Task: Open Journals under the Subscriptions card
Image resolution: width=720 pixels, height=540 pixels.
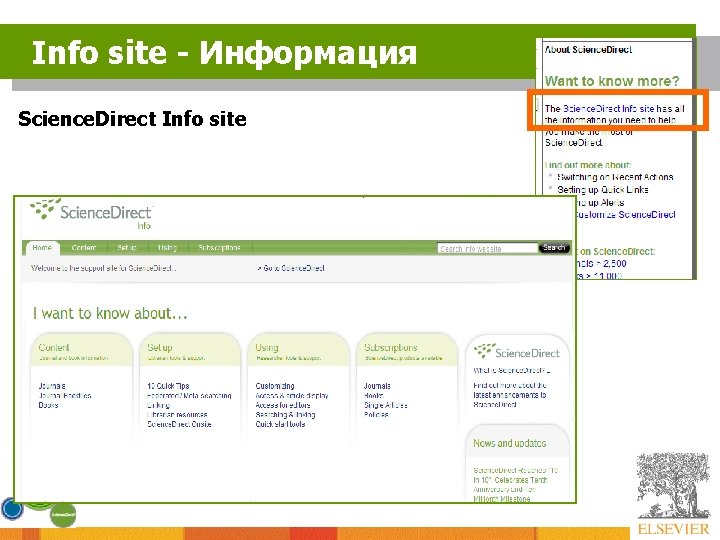Action: [x=377, y=386]
